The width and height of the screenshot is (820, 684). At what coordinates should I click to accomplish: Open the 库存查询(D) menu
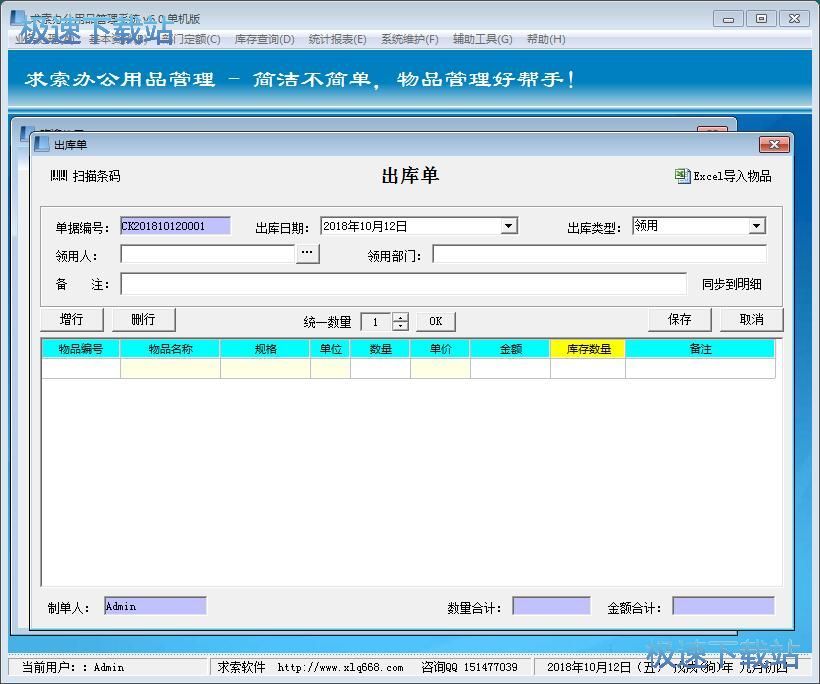tap(264, 39)
